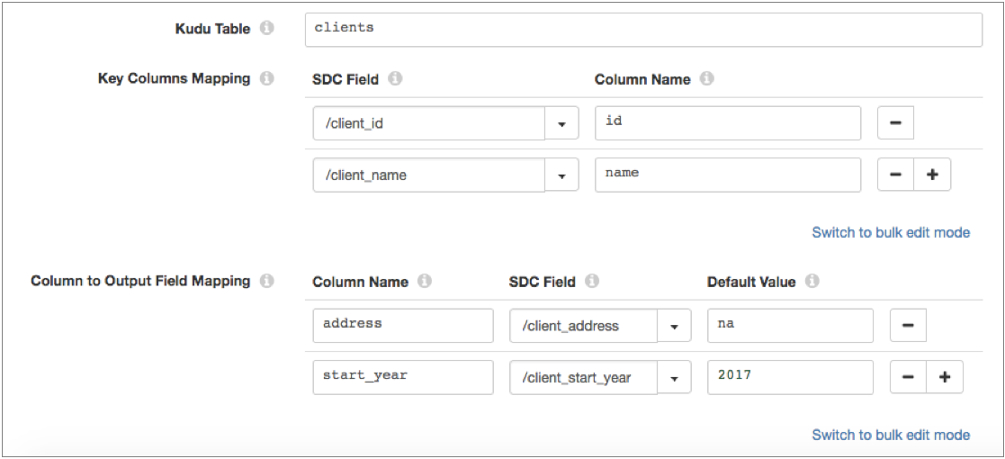
Task: Click info icon beside Key Columns Mapping
Action: coord(267,79)
